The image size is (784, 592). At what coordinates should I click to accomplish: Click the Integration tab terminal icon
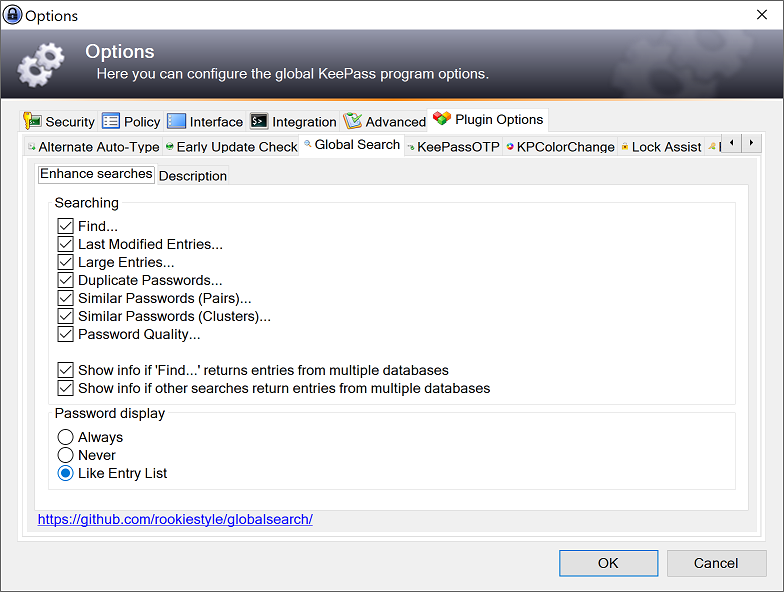point(258,121)
